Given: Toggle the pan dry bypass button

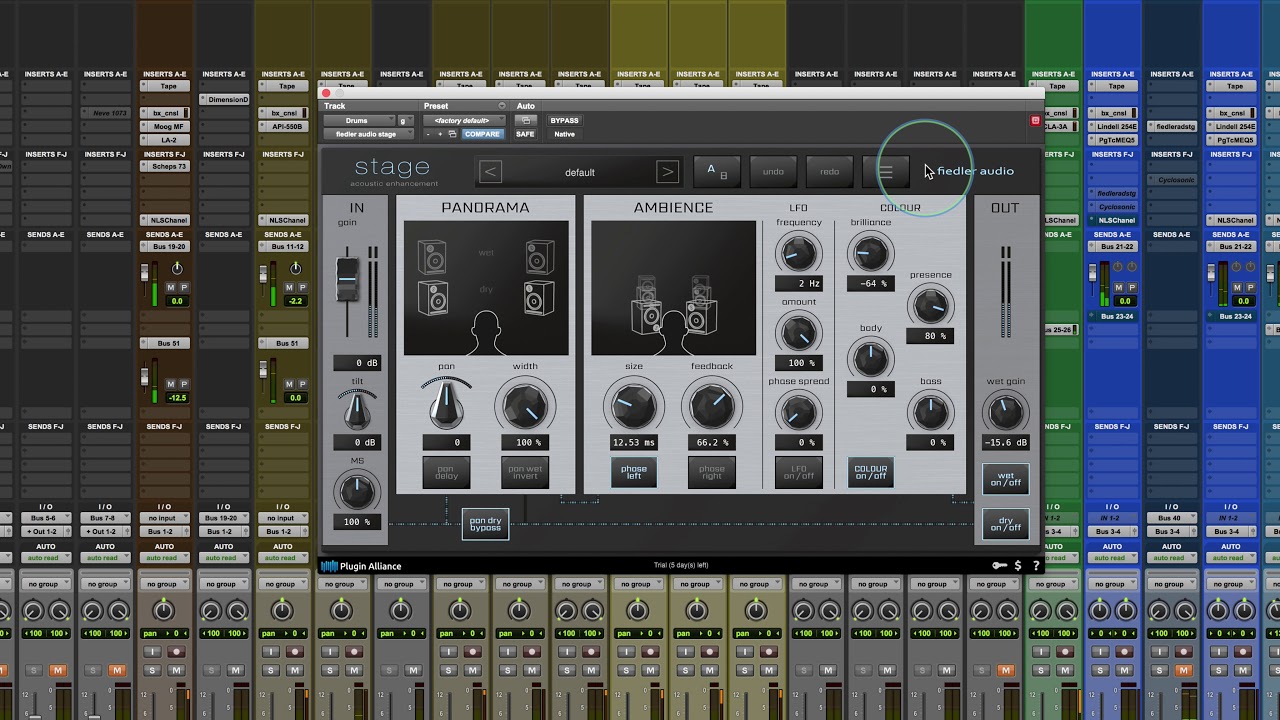Looking at the screenshot, I should pos(485,524).
